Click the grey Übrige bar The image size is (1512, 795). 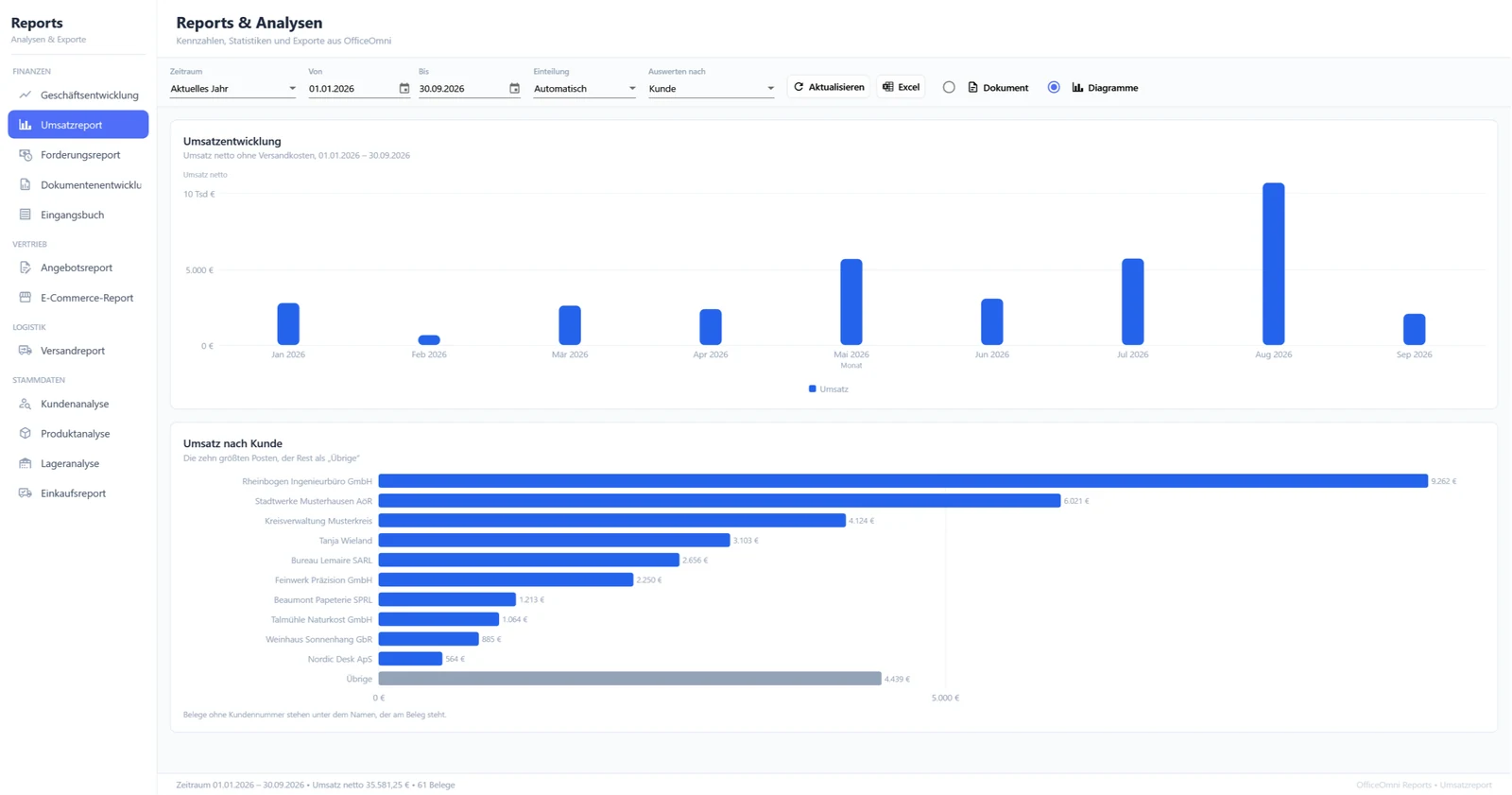coord(630,679)
